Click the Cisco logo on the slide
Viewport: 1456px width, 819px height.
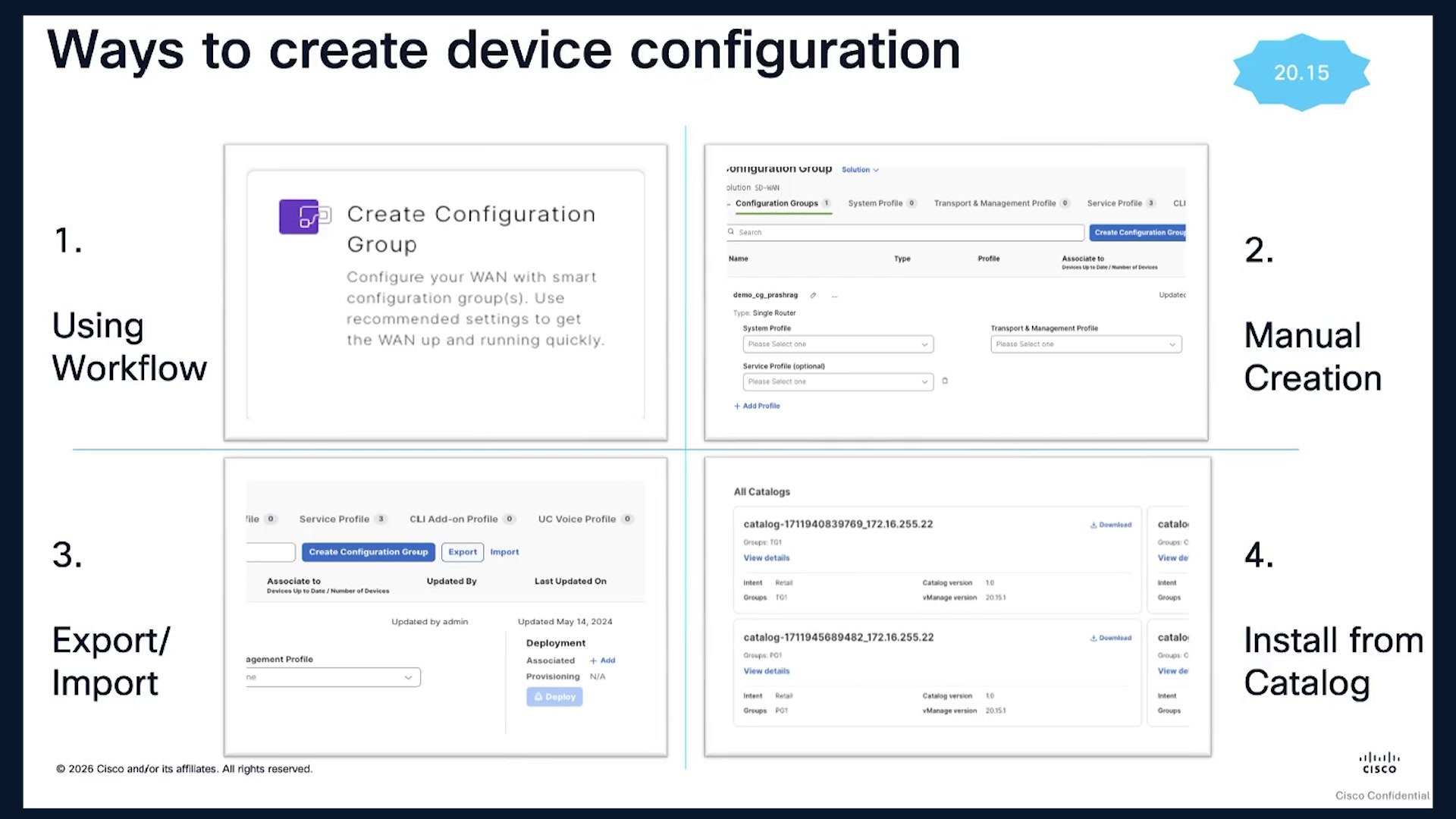coord(1379,762)
